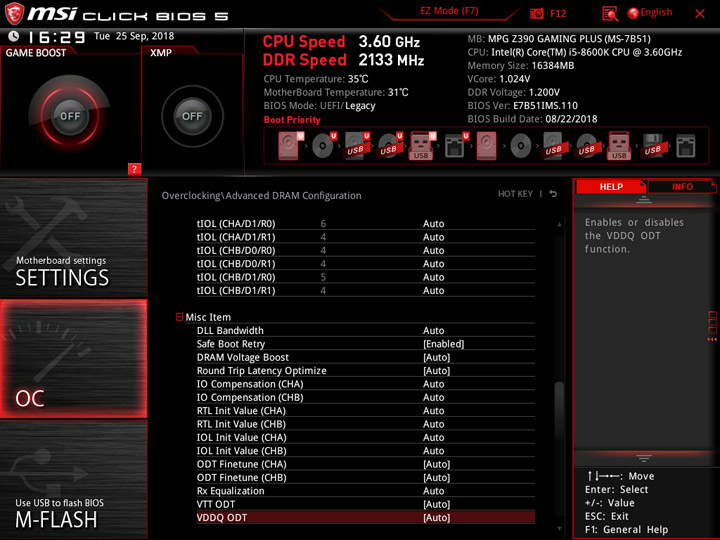Click the Overclocking\Advanced DRAM Configuration breadcrumb

pos(261,196)
